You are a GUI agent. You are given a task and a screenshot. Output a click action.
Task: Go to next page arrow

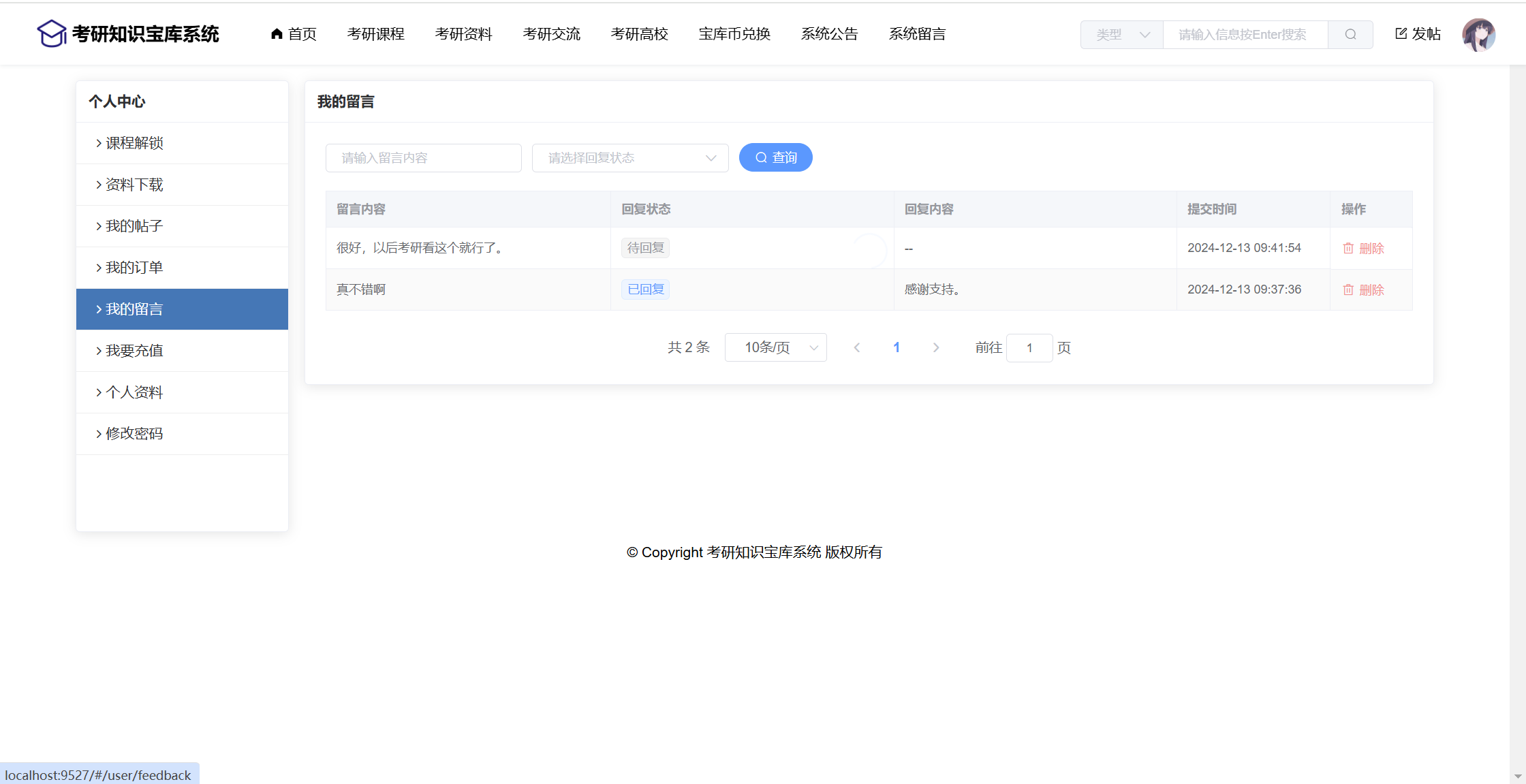[x=936, y=348]
